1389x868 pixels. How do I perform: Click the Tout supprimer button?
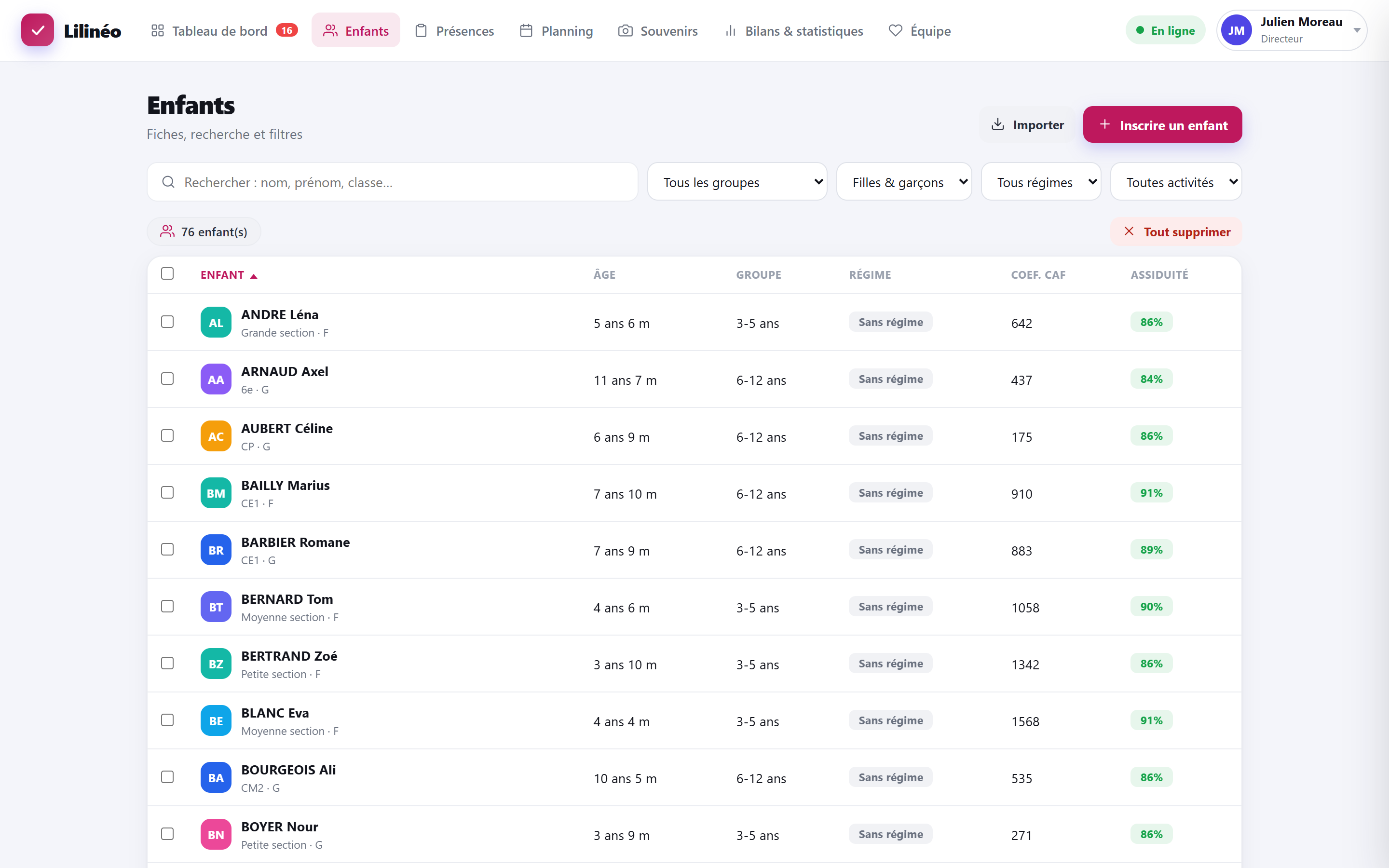[1176, 231]
